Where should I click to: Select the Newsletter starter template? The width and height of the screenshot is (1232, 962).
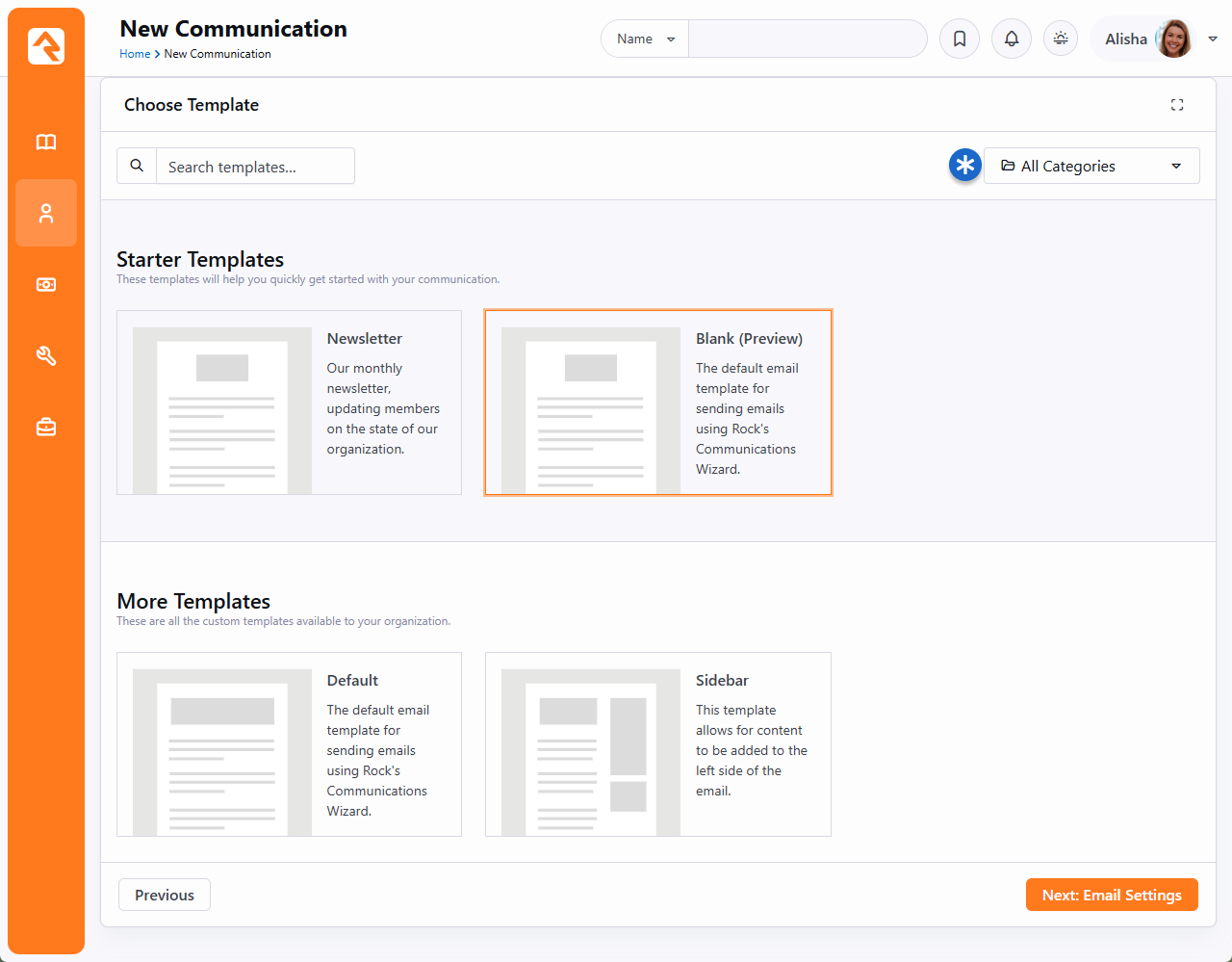pos(289,403)
